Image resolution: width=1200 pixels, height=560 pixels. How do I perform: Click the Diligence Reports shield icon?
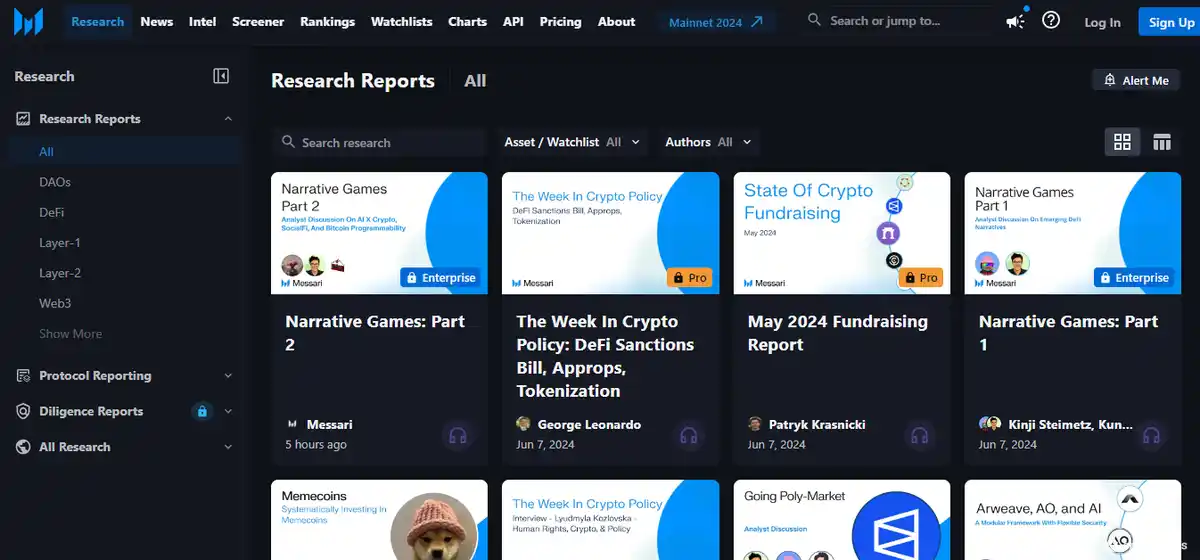click(23, 411)
